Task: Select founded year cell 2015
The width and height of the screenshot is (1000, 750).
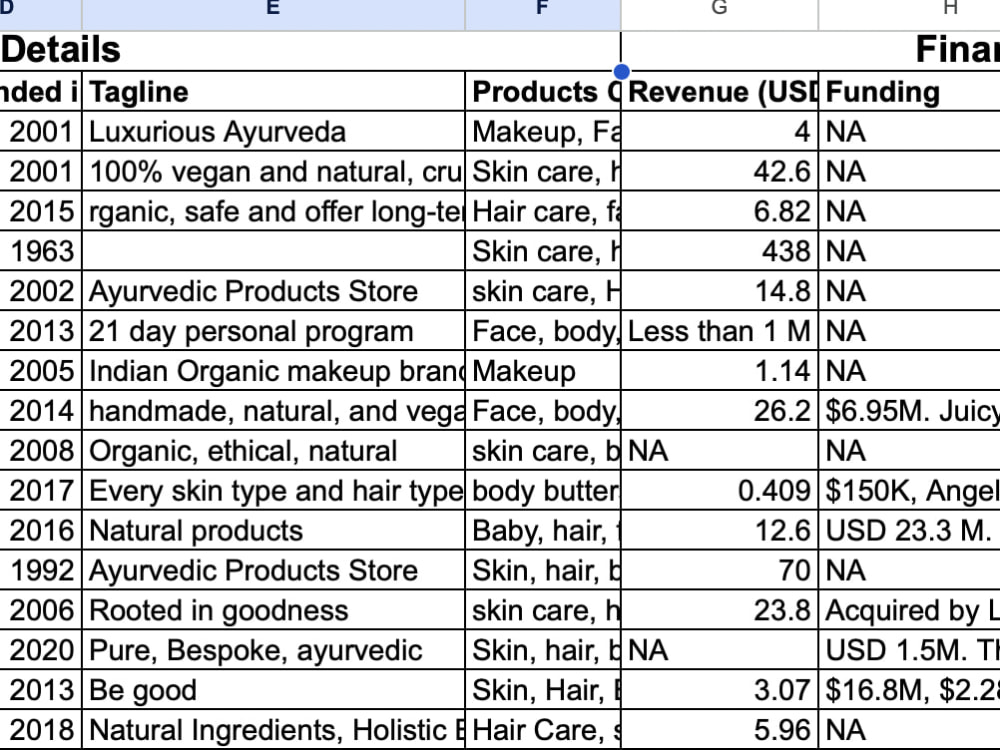Action: click(x=41, y=211)
